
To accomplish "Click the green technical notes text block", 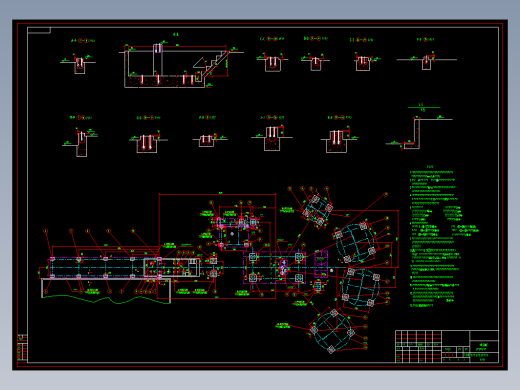I will (444, 236).
